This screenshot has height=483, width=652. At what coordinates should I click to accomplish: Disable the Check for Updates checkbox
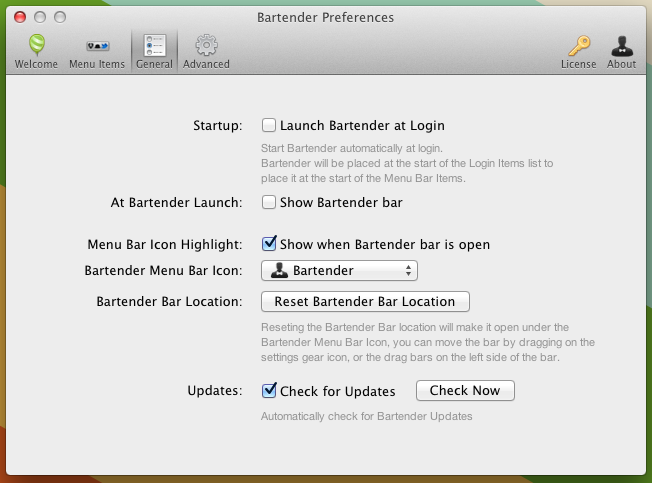tap(269, 390)
